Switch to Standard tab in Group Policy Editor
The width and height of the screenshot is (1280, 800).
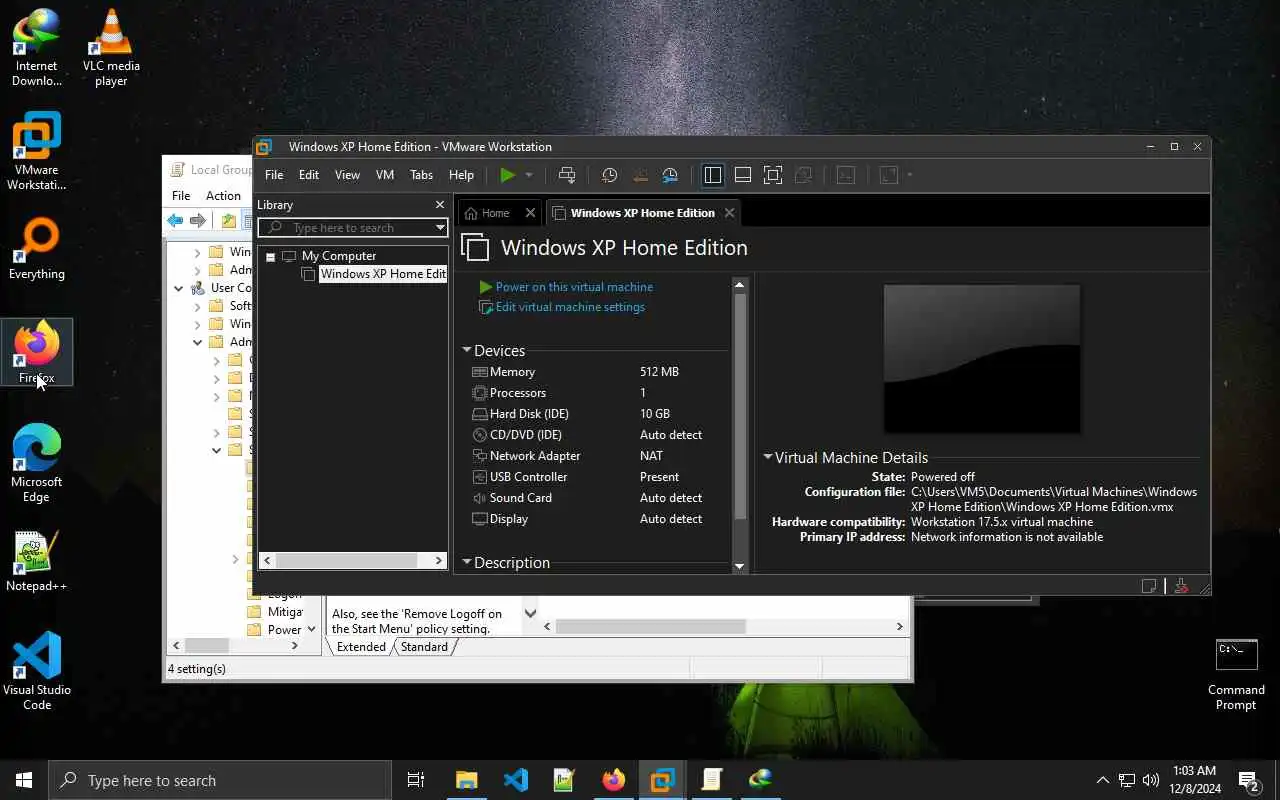coord(424,647)
